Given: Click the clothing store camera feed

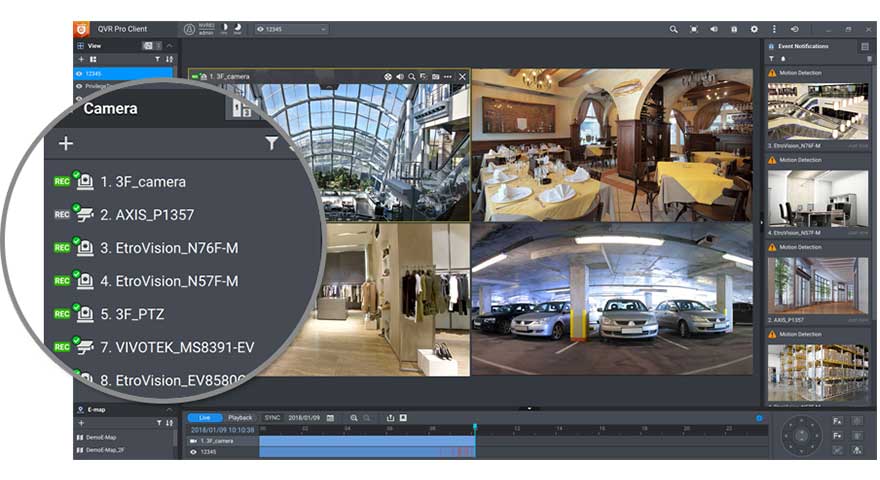Looking at the screenshot, I should click(393, 299).
